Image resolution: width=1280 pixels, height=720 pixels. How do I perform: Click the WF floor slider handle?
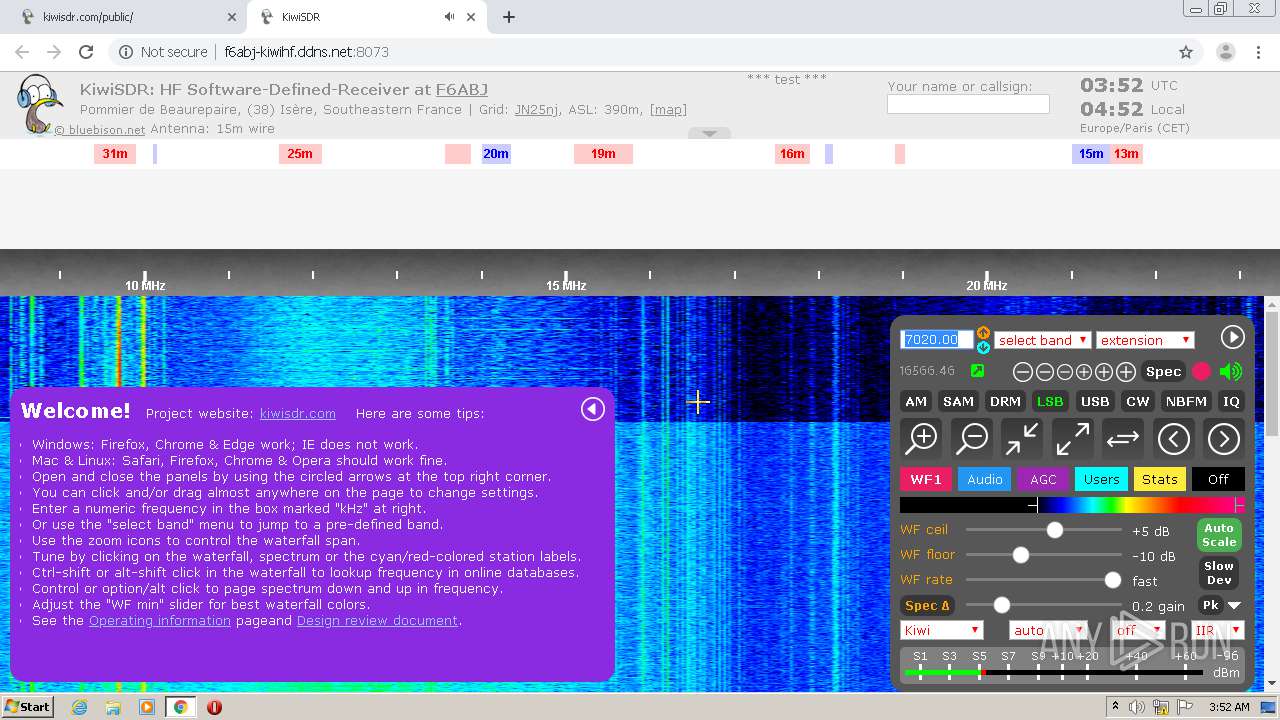[1021, 555]
